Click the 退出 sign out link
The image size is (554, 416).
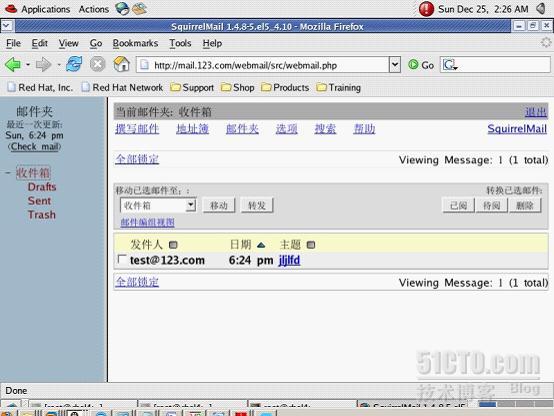(x=536, y=112)
